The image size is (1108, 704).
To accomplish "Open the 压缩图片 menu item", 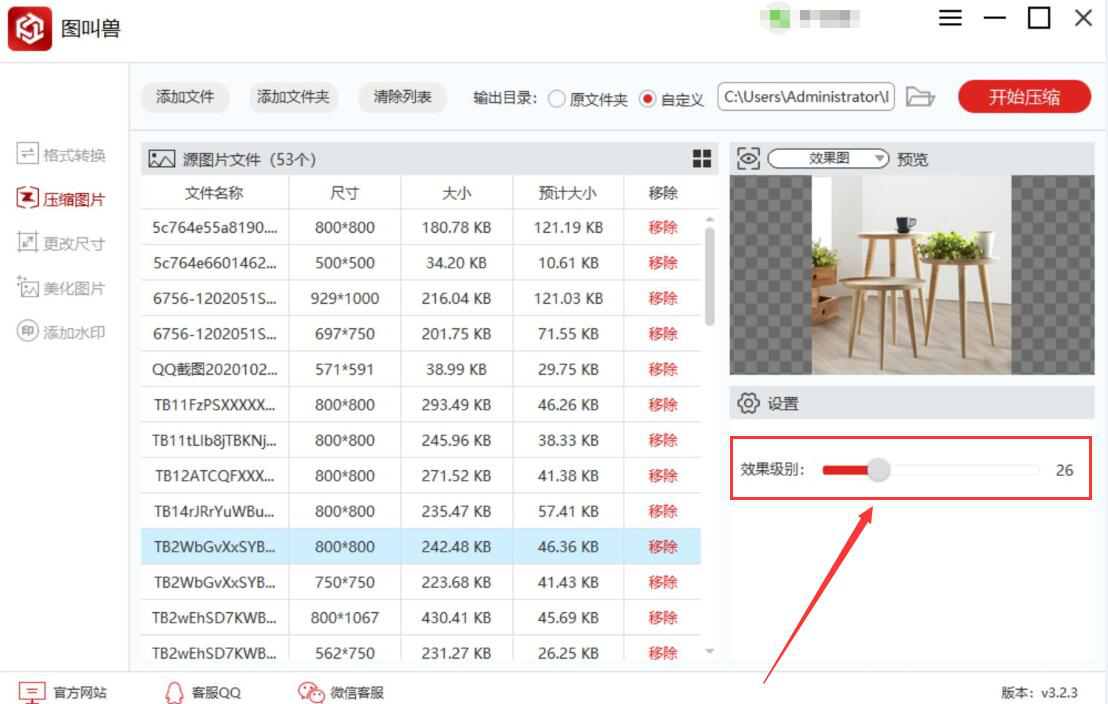I will pyautogui.click(x=61, y=199).
